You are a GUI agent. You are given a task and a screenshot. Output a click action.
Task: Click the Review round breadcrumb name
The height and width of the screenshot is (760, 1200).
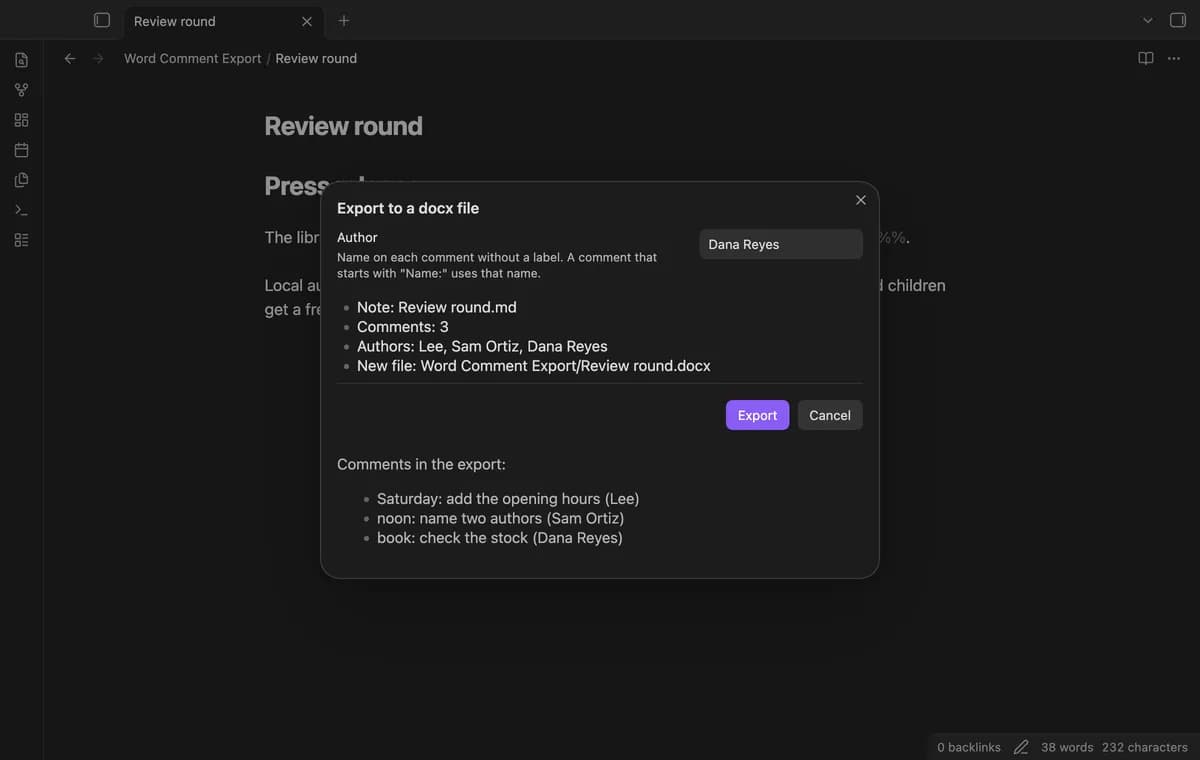click(316, 58)
